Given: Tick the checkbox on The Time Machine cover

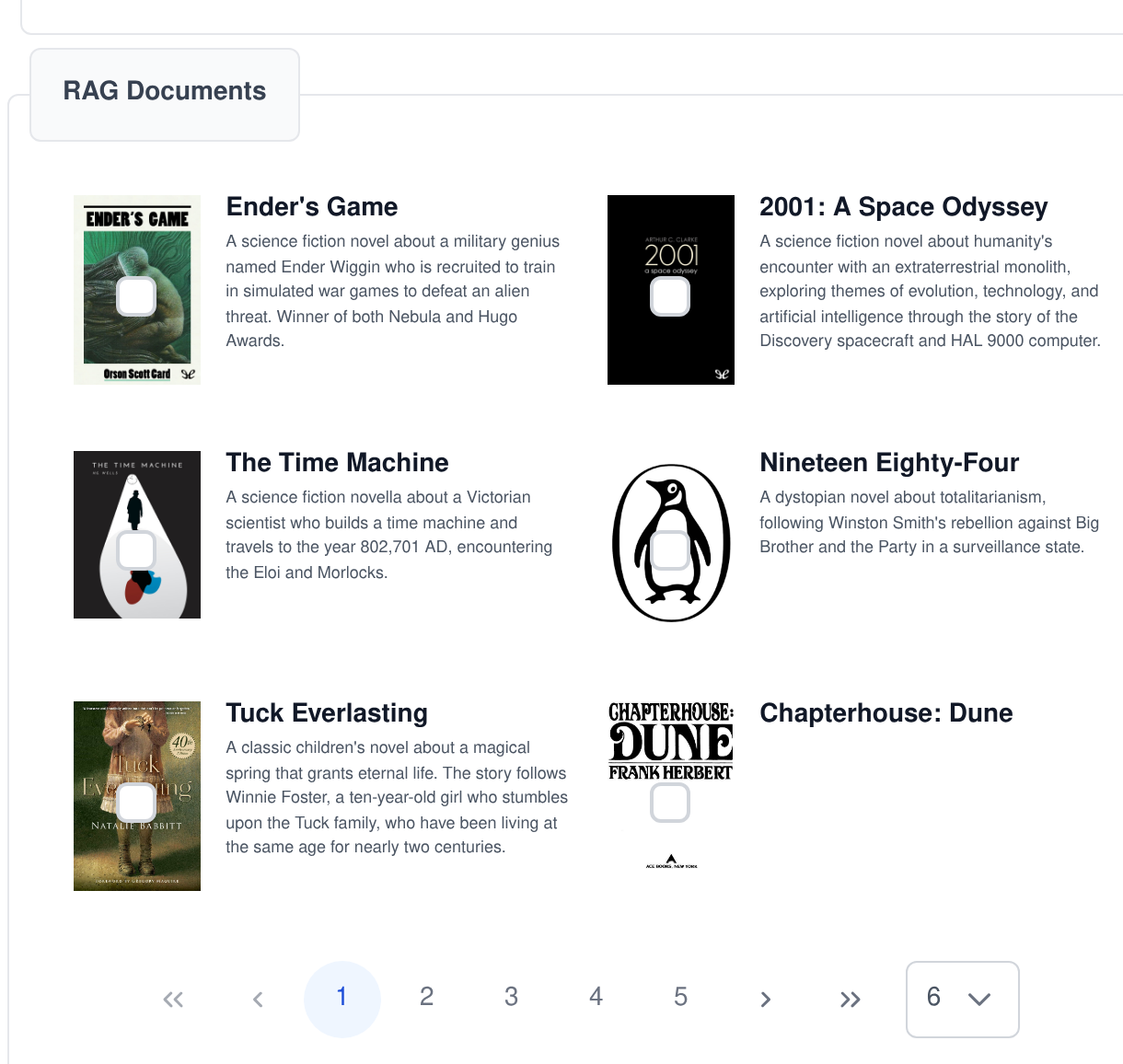Looking at the screenshot, I should [x=136, y=550].
